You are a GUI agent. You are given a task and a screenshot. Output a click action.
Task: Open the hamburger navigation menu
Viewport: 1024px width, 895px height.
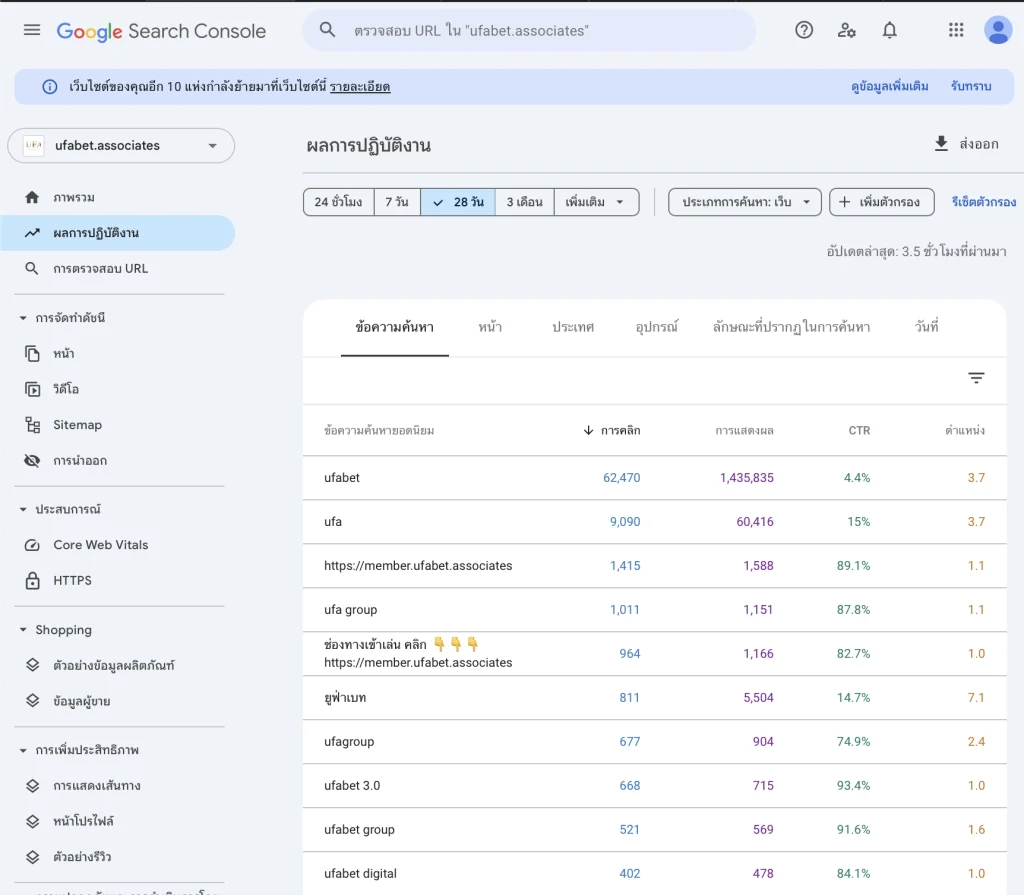pos(31,29)
